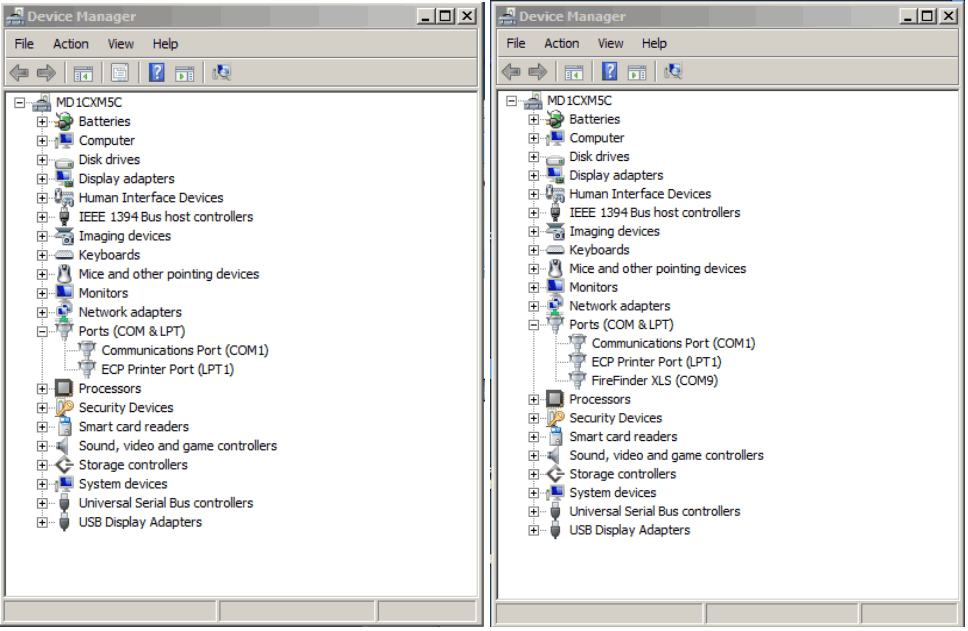Collapse MD1CXM5C root node in left window
The image size is (968, 631).
pos(20,102)
